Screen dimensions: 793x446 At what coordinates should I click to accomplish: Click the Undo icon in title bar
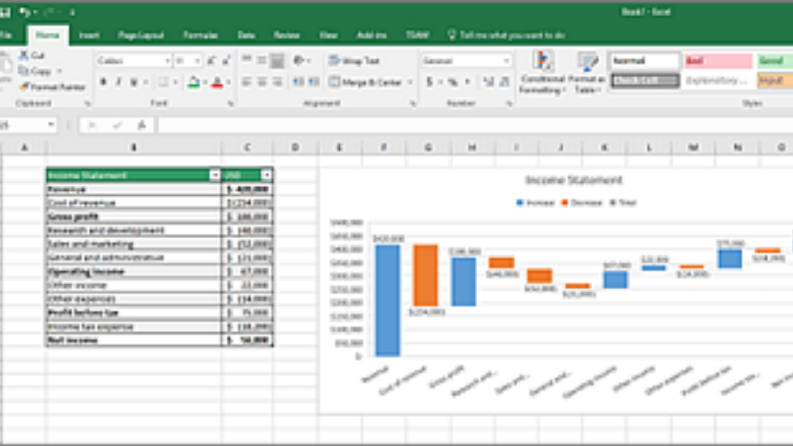click(x=24, y=12)
